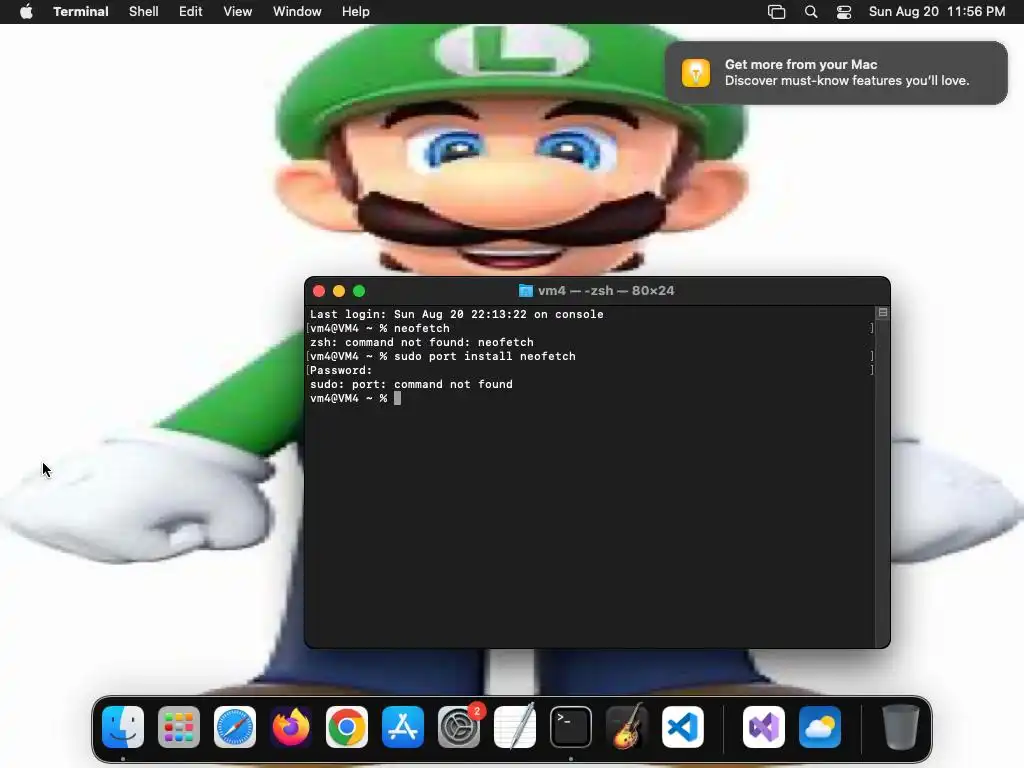Open the Terminal application menu

click(81, 12)
